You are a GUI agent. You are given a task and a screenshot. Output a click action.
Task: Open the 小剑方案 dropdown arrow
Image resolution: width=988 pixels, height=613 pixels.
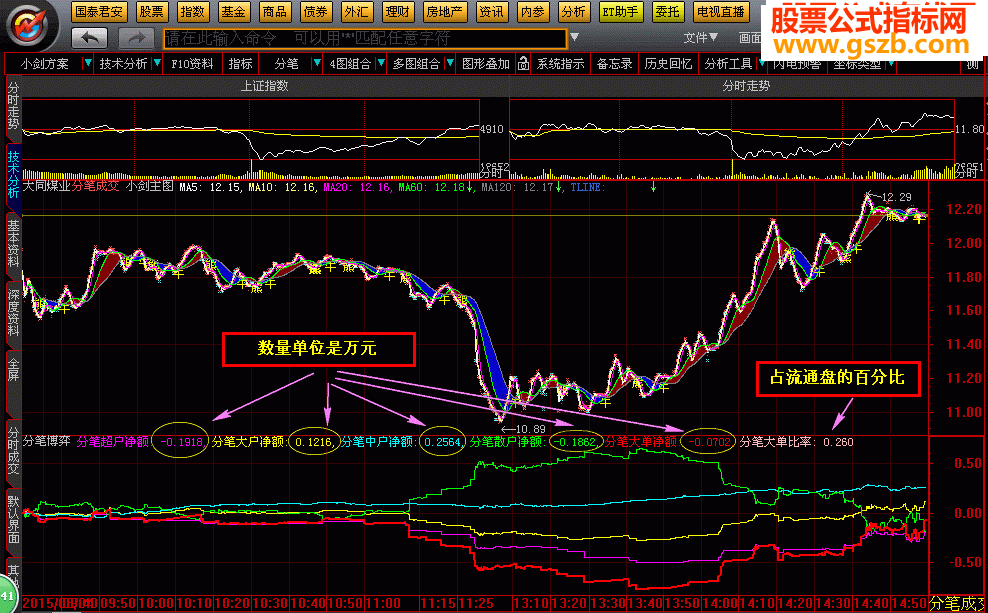(88, 64)
